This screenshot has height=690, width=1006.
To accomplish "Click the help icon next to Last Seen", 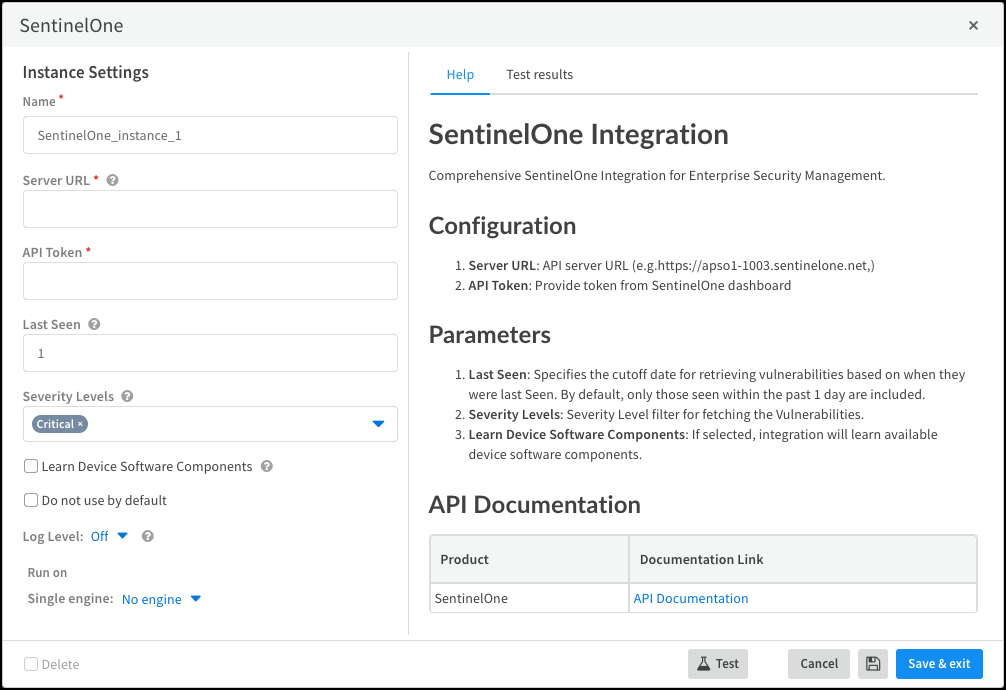I will 94,325.
